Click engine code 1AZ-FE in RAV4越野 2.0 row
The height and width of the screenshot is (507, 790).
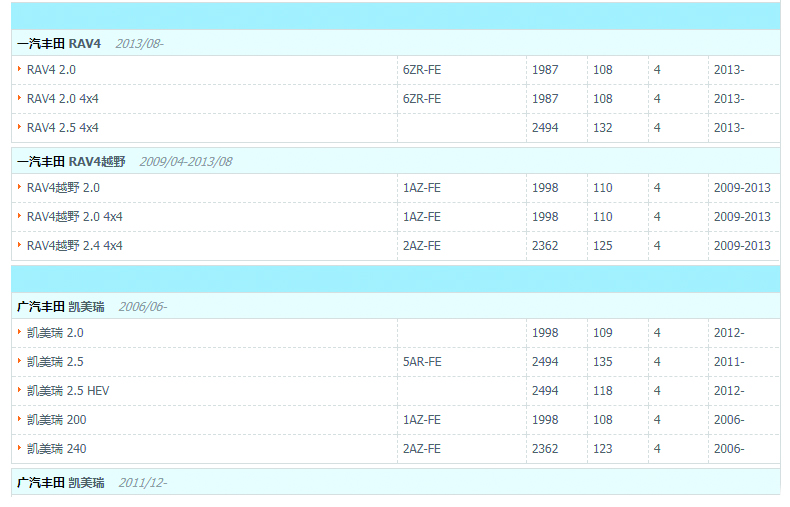[x=422, y=188]
